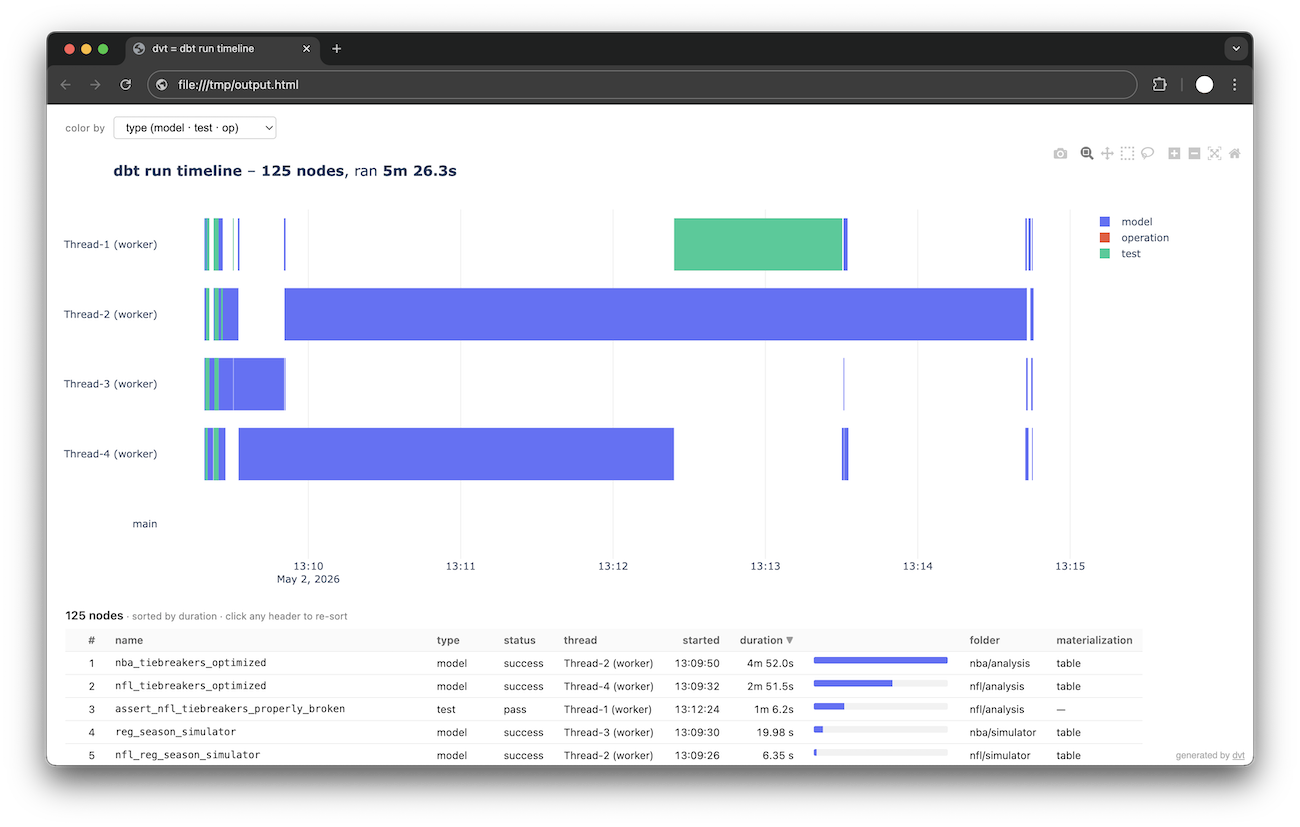Click the nba/simulator folder cell
Viewport: 1300px width, 827px height.
tap(1003, 732)
